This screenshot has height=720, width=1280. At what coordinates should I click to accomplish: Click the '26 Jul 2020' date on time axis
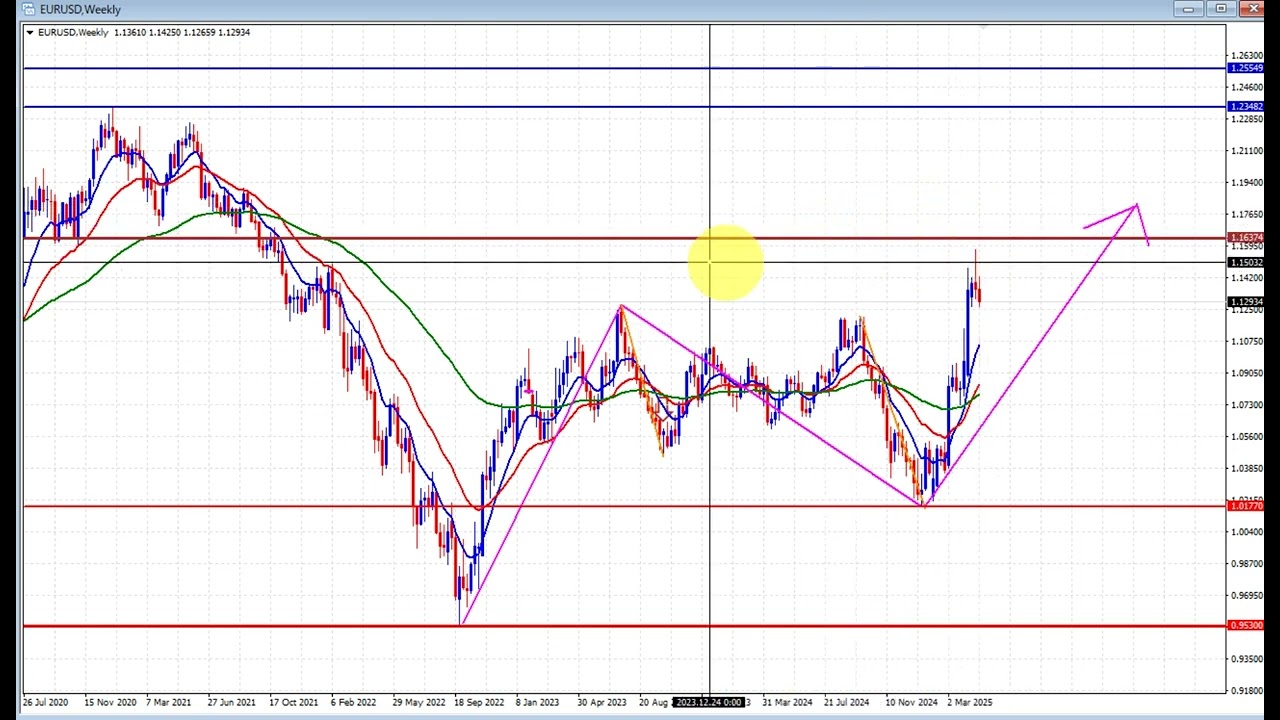click(45, 703)
